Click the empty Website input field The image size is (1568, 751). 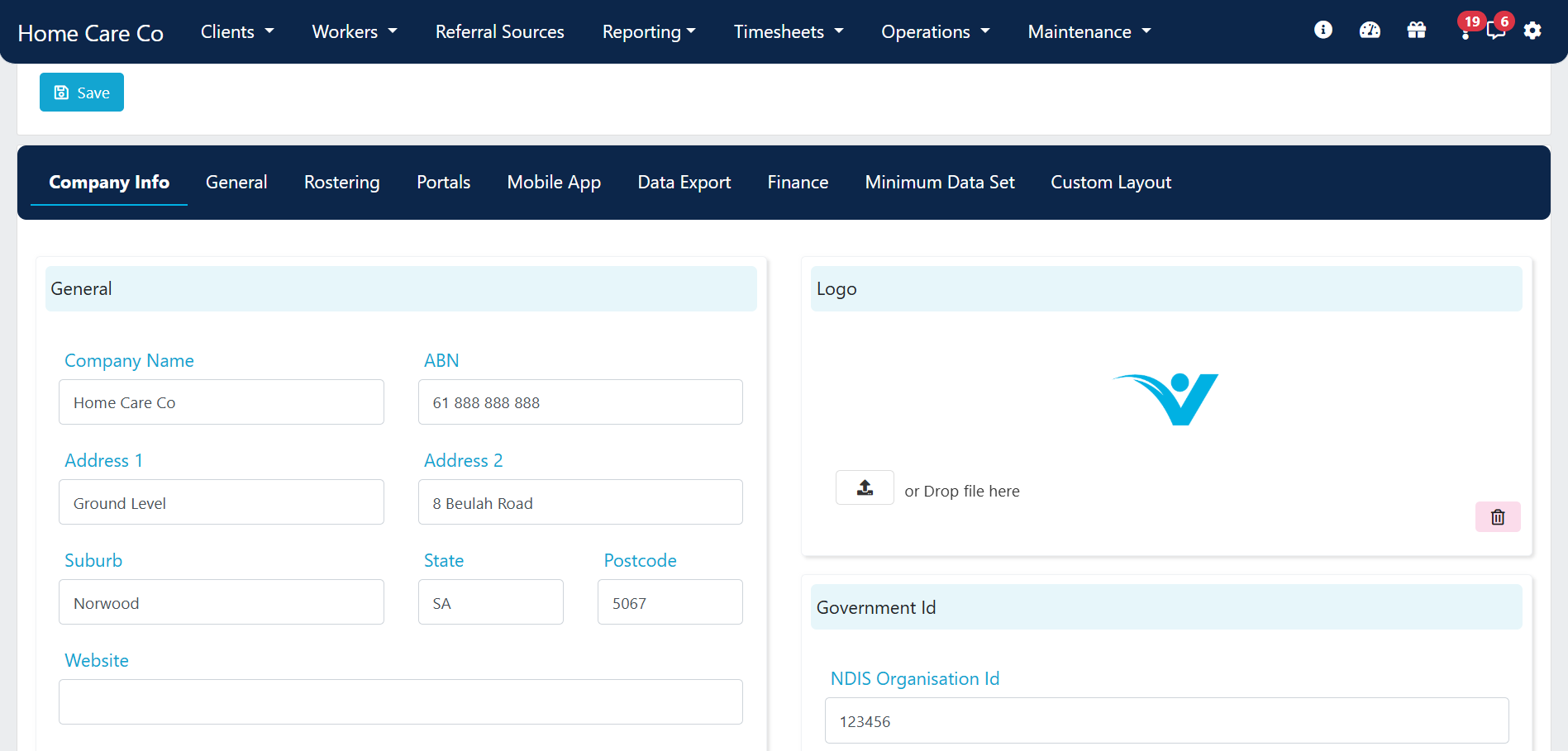(401, 702)
